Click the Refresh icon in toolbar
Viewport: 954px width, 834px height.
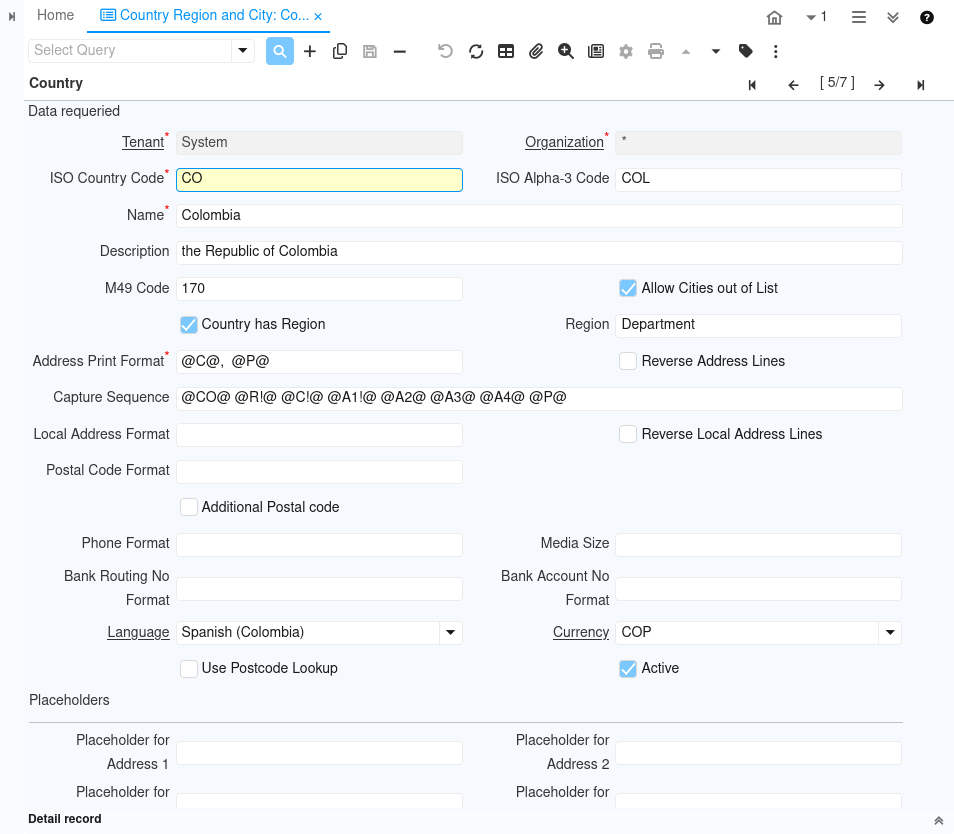pyautogui.click(x=476, y=51)
